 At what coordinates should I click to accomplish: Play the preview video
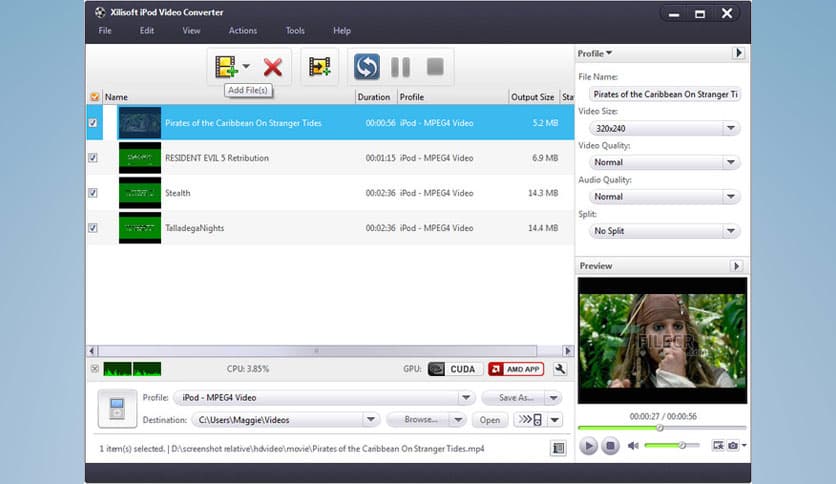click(x=588, y=446)
